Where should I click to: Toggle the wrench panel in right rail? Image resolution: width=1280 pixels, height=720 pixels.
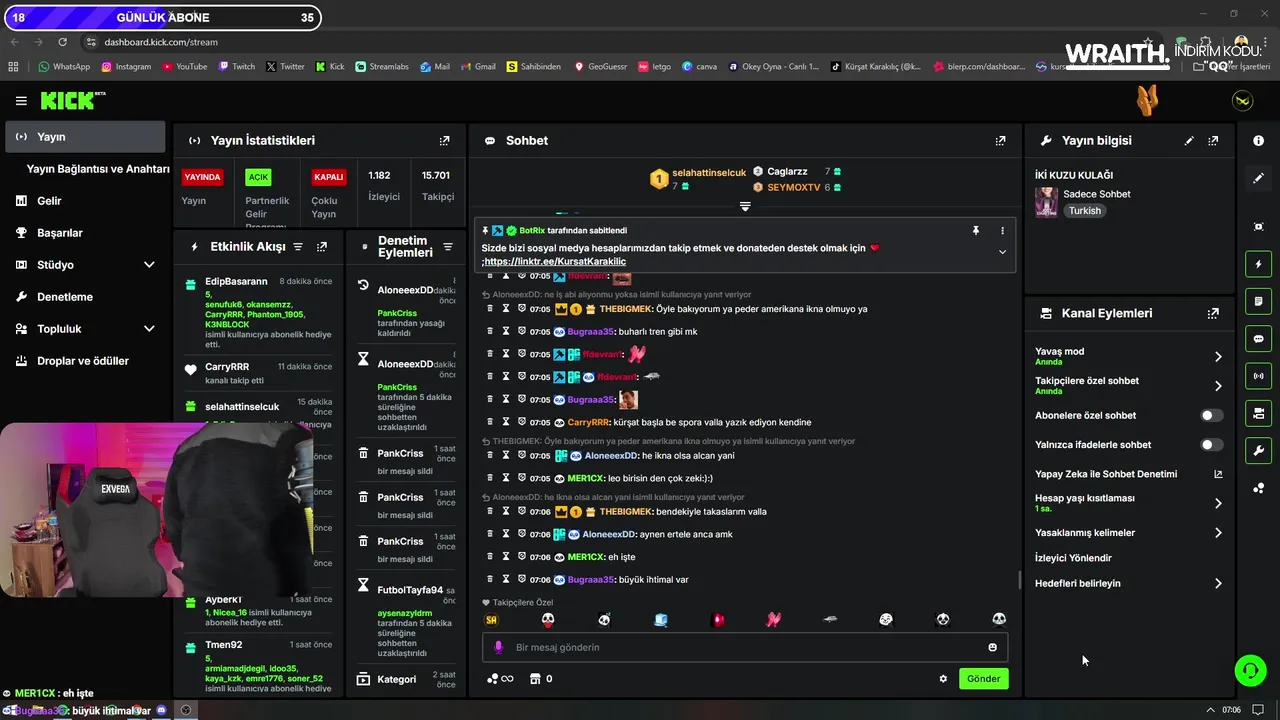[1258, 450]
